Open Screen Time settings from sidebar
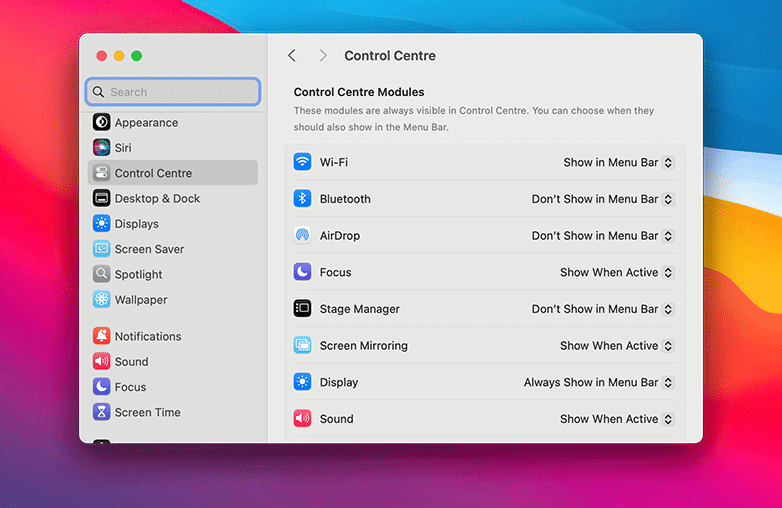This screenshot has height=508, width=782. pyautogui.click(x=173, y=412)
